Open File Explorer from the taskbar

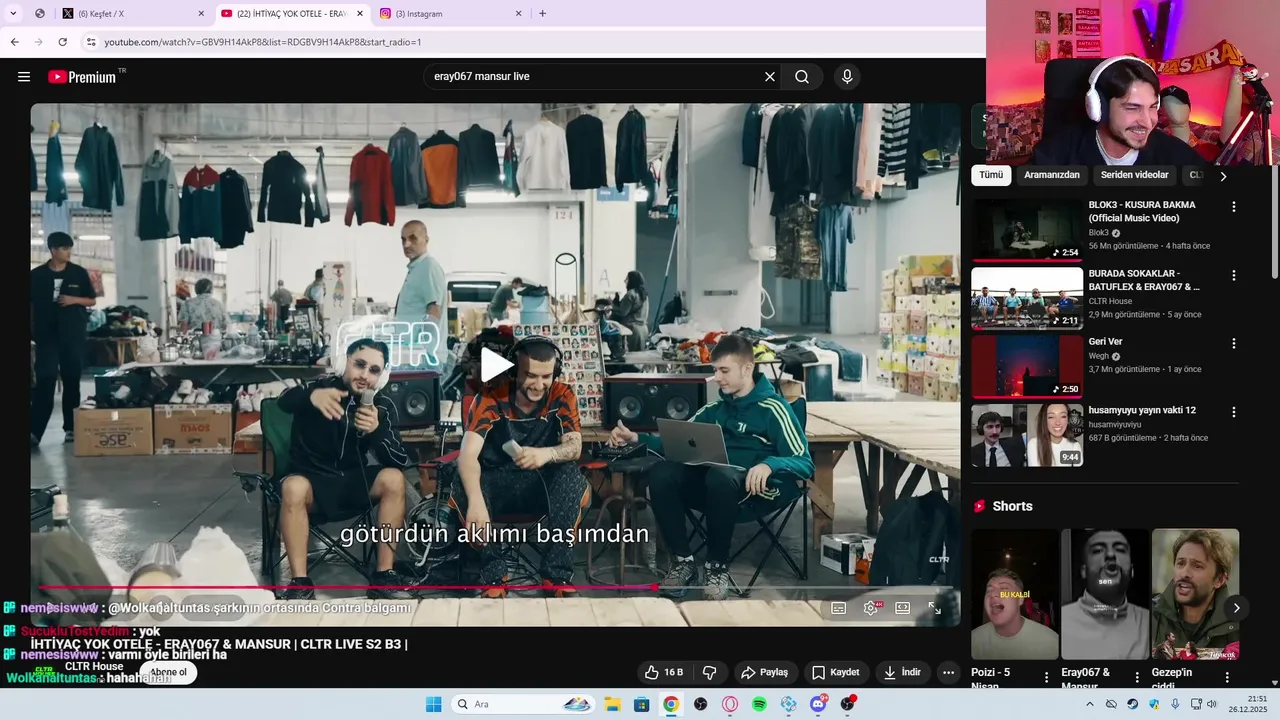[x=612, y=704]
